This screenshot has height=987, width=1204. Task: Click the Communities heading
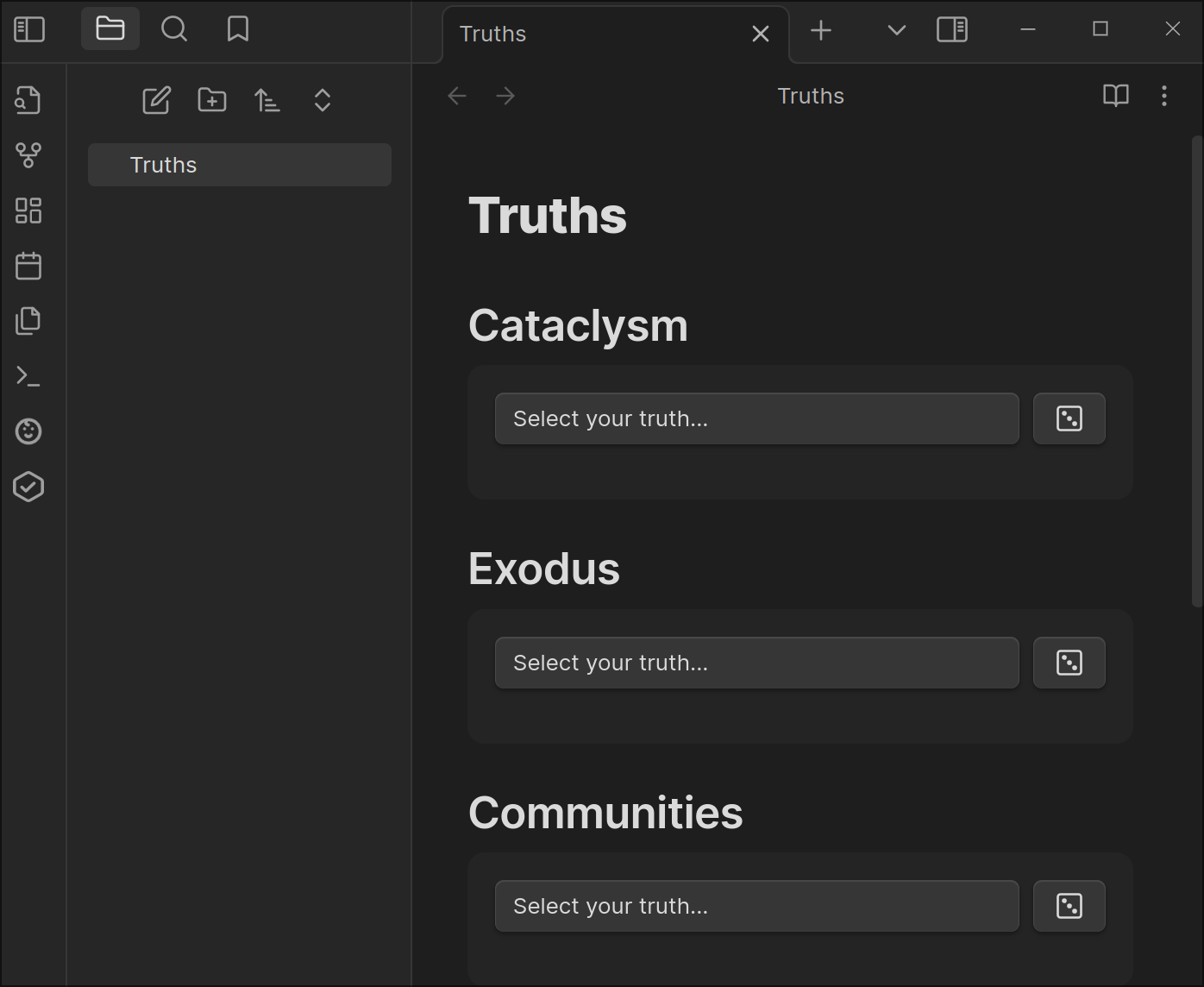click(x=605, y=813)
